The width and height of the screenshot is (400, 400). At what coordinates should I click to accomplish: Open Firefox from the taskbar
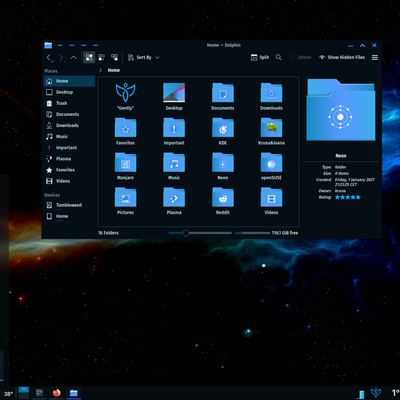click(57, 393)
